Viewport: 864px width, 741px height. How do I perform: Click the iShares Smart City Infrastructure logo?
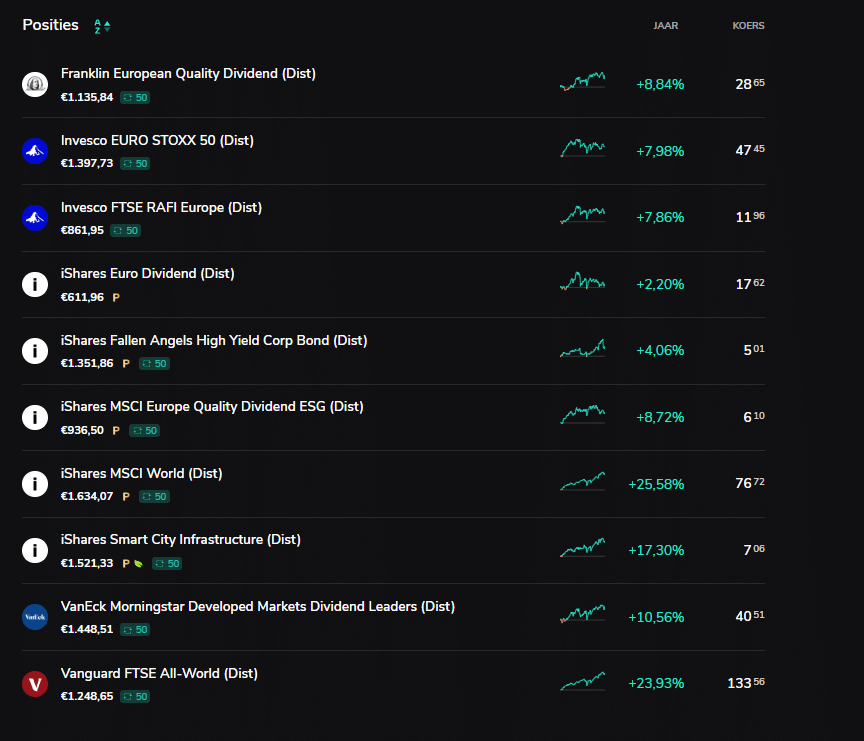[35, 550]
